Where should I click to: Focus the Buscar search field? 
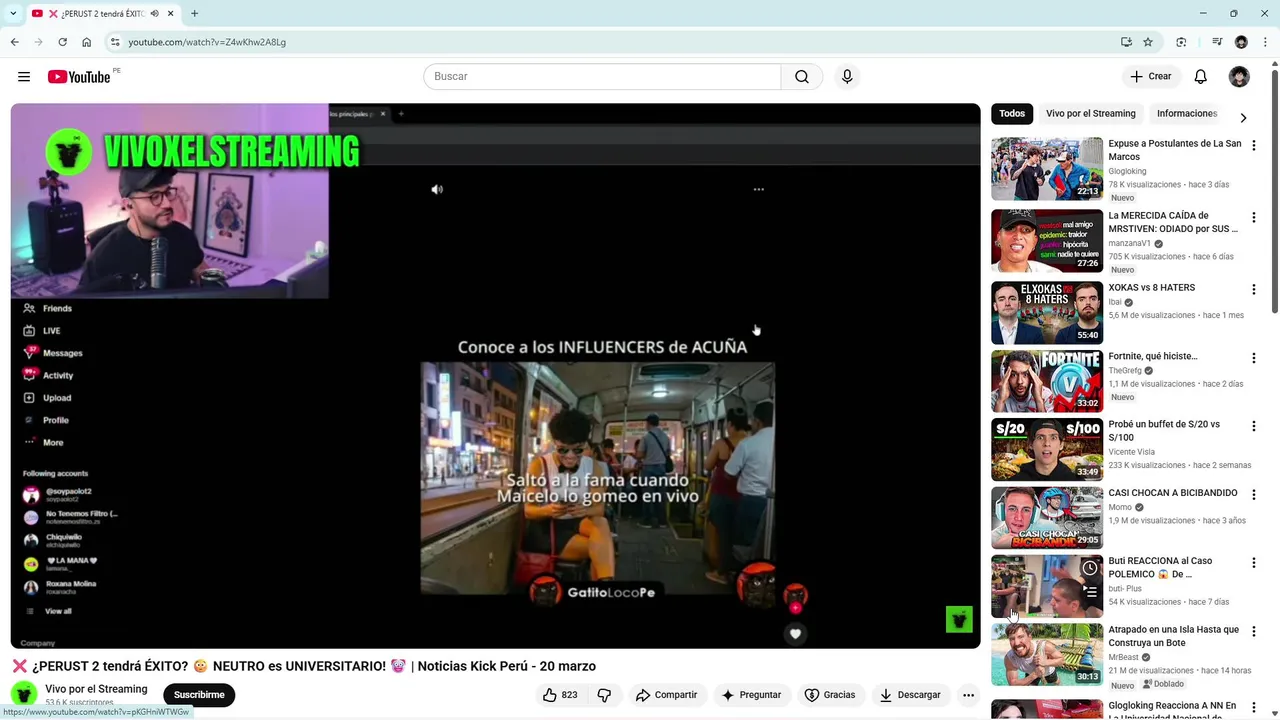(x=602, y=77)
